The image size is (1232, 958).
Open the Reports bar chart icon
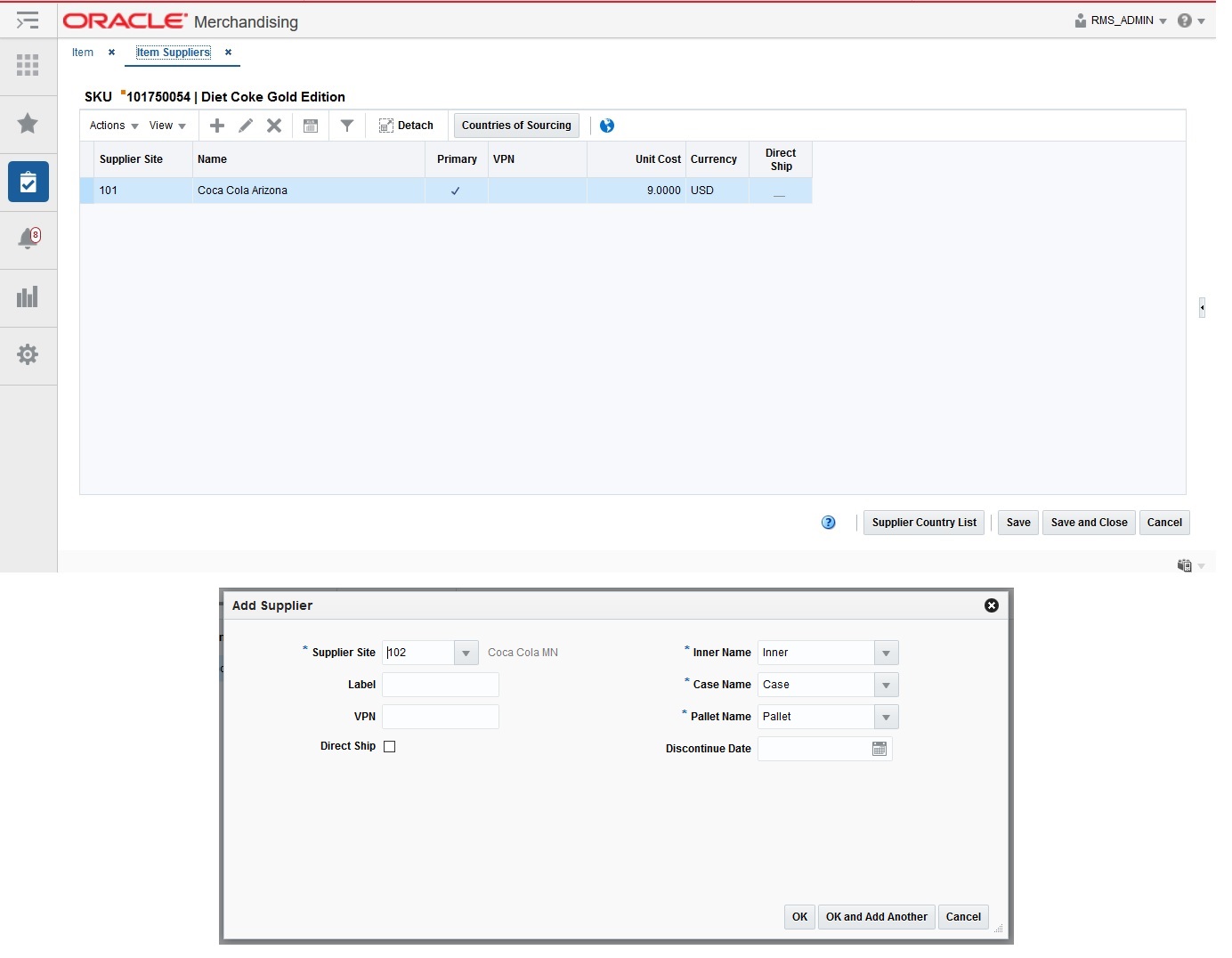point(28,296)
